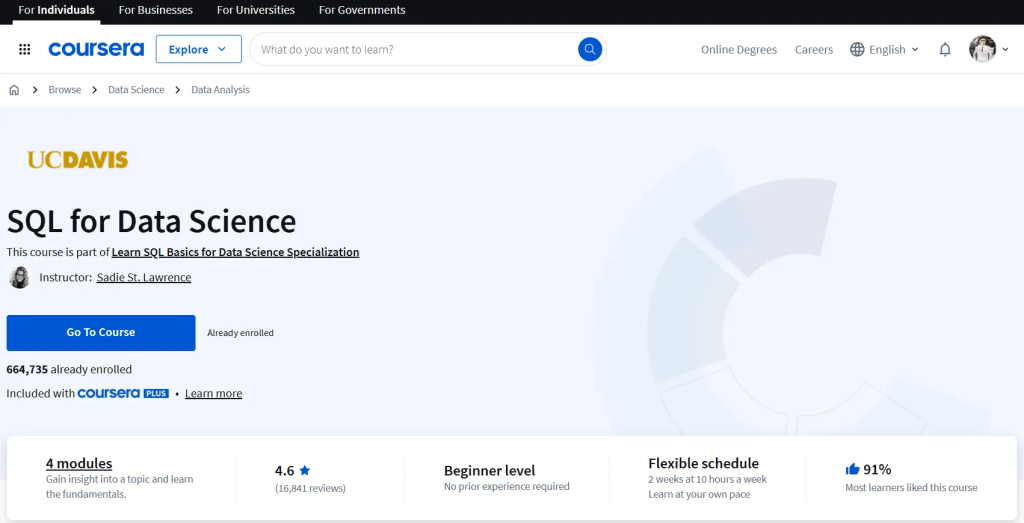1024x523 pixels.
Task: Switch to For Universities tab
Action: 256,10
